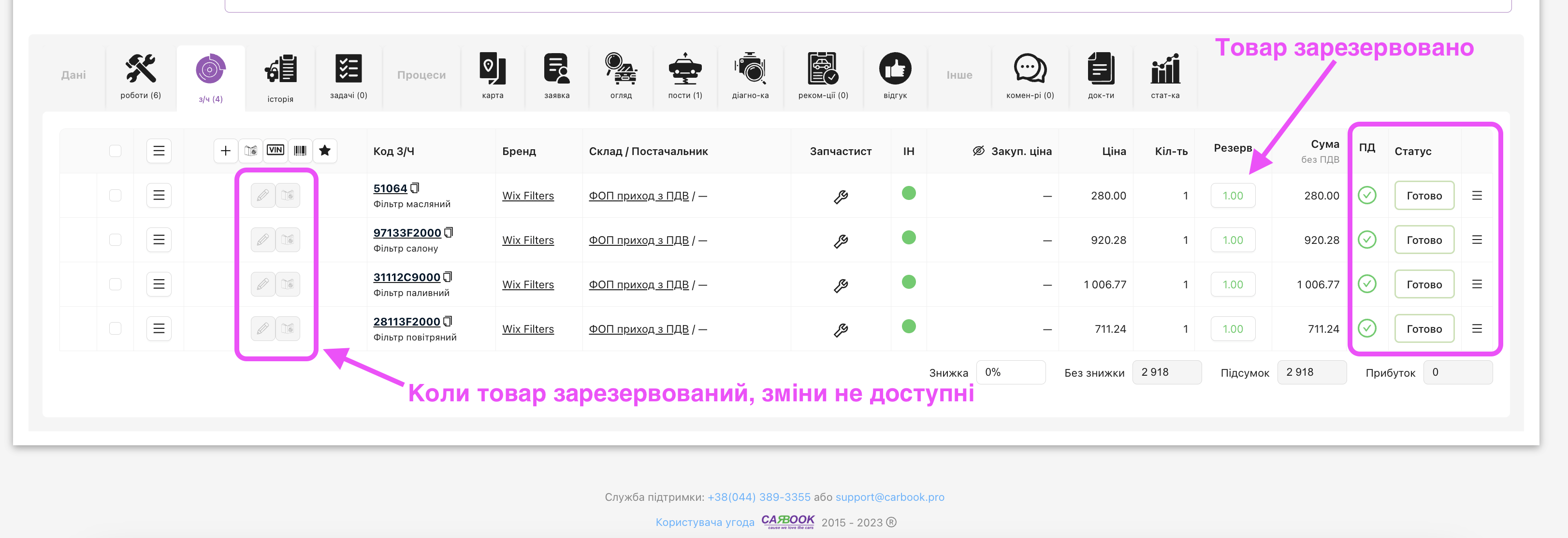Open right-side menu for 28113F2000 row
The width and height of the screenshot is (1568, 538).
tap(1477, 328)
